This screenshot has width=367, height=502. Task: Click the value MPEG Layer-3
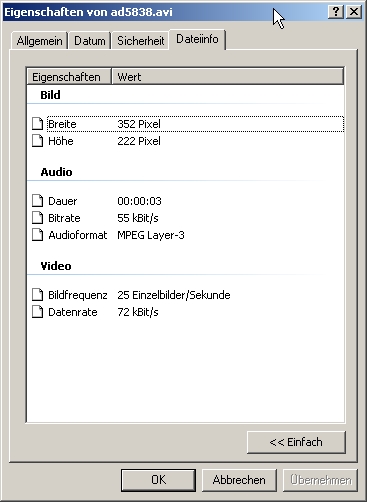[x=151, y=235]
